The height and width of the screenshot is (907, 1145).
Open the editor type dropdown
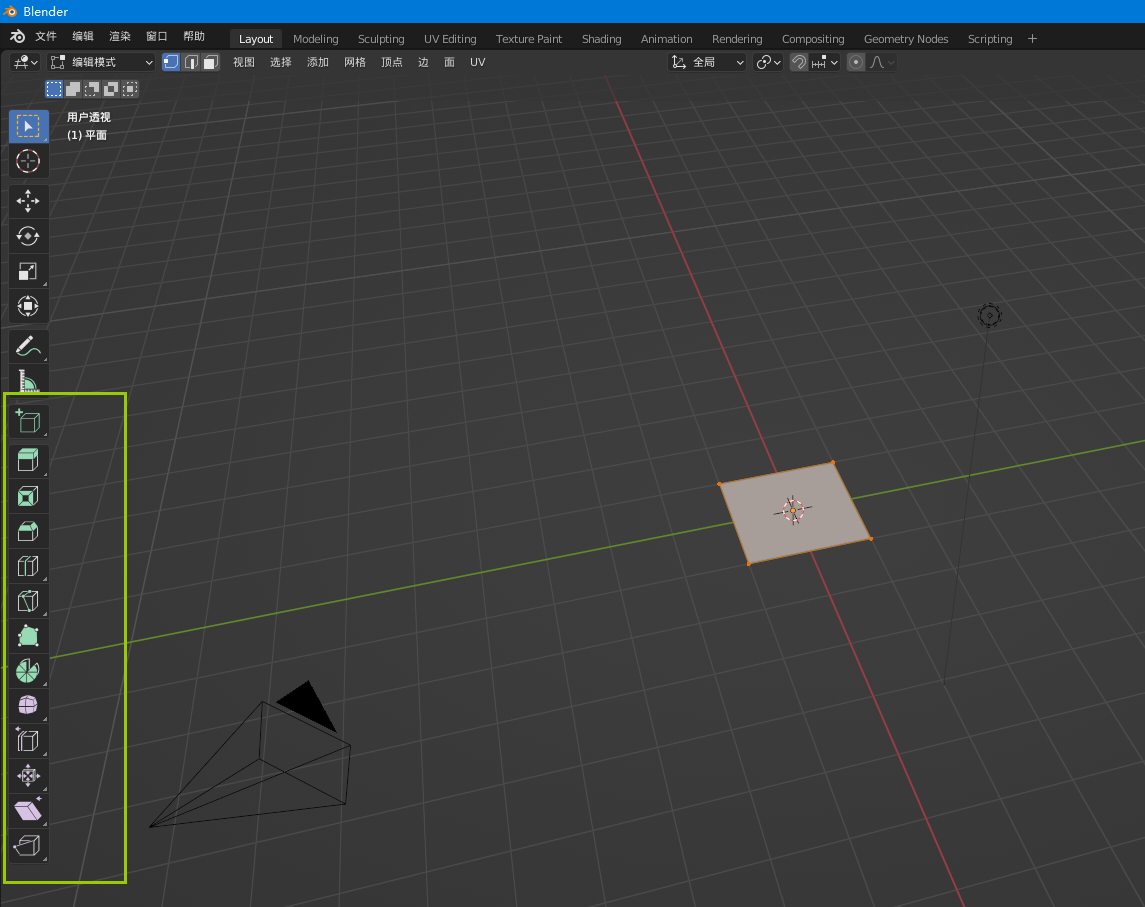(x=26, y=62)
